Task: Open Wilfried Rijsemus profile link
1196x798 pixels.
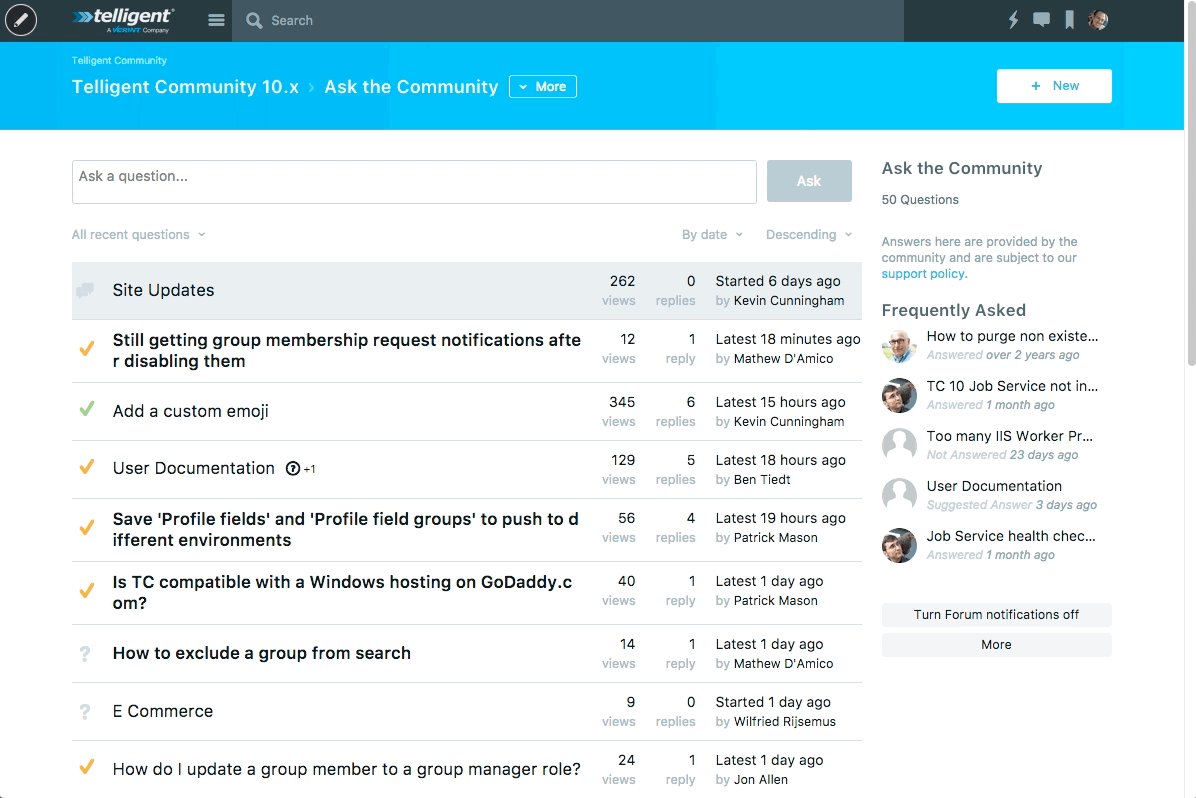Action: tap(785, 722)
